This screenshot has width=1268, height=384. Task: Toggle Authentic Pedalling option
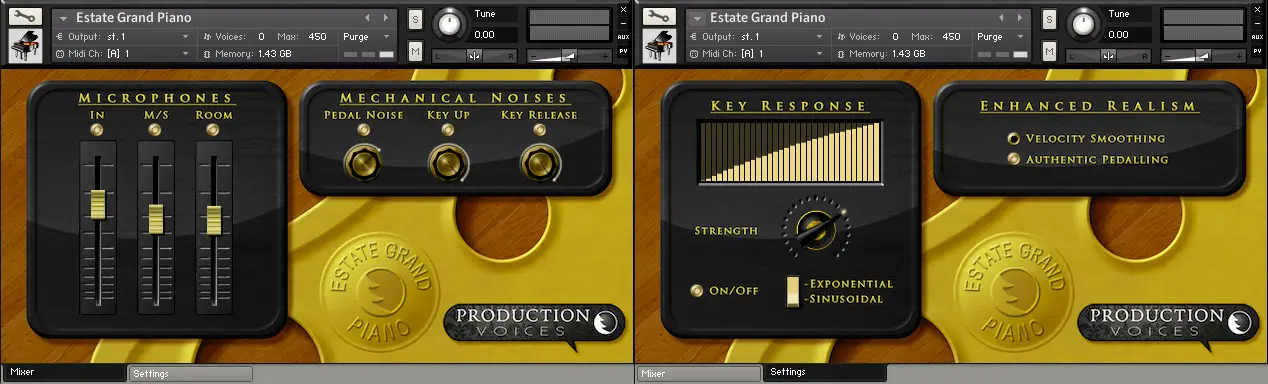tap(1013, 159)
